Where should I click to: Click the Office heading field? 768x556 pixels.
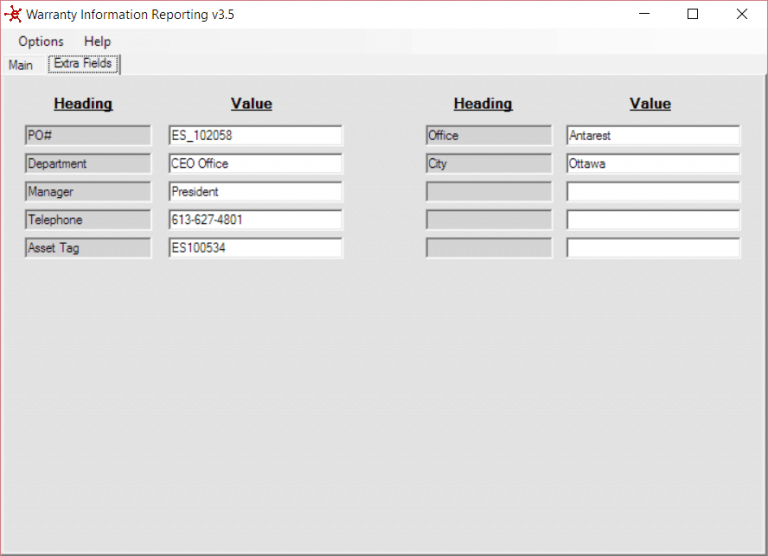[x=489, y=136]
